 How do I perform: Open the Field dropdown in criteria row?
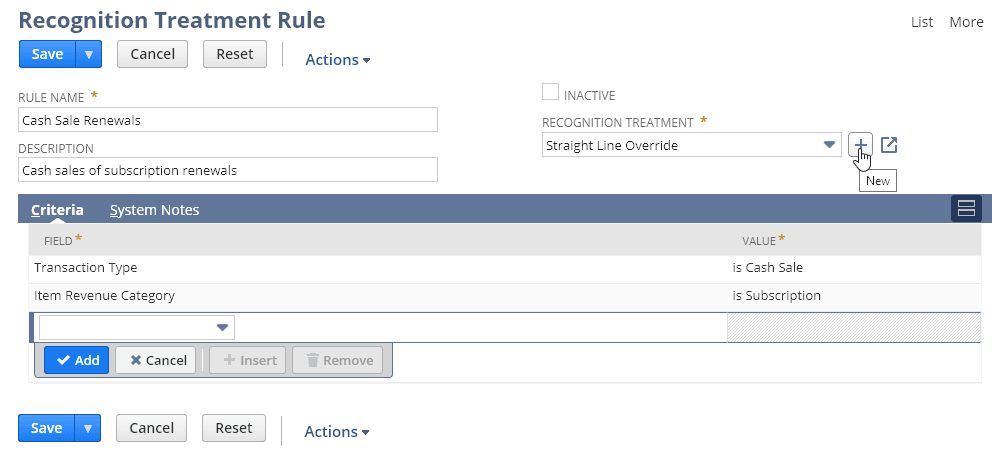click(x=222, y=327)
